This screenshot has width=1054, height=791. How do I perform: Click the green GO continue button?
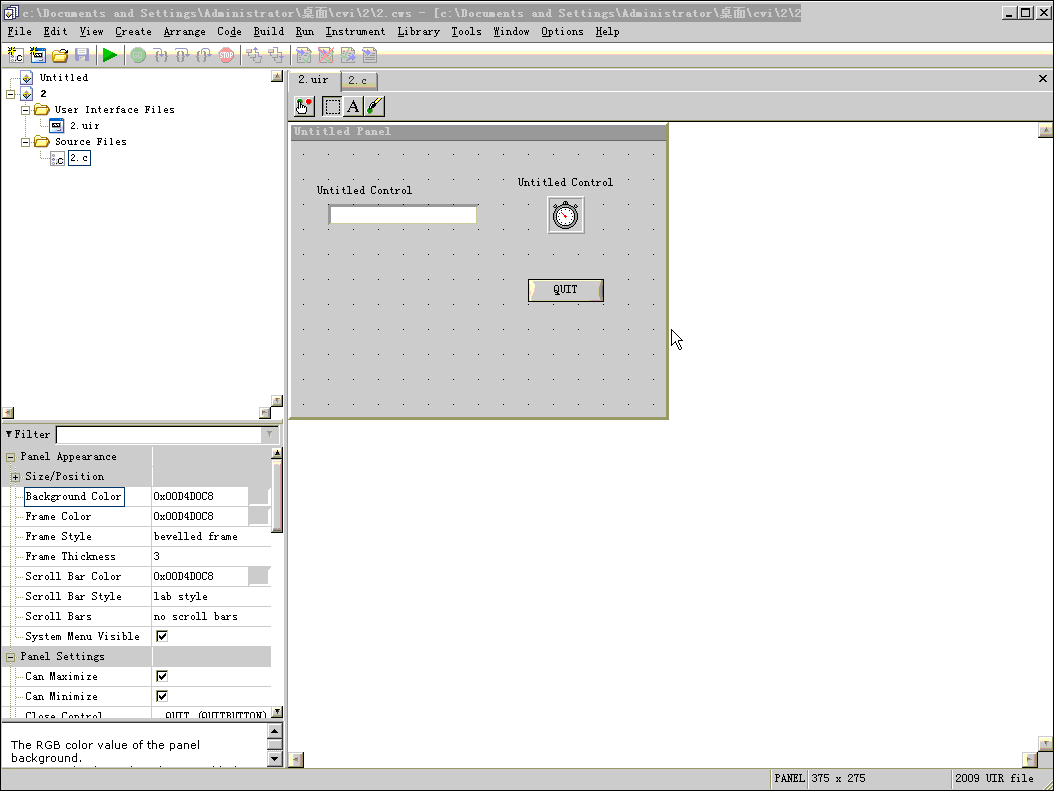pyautogui.click(x=138, y=56)
